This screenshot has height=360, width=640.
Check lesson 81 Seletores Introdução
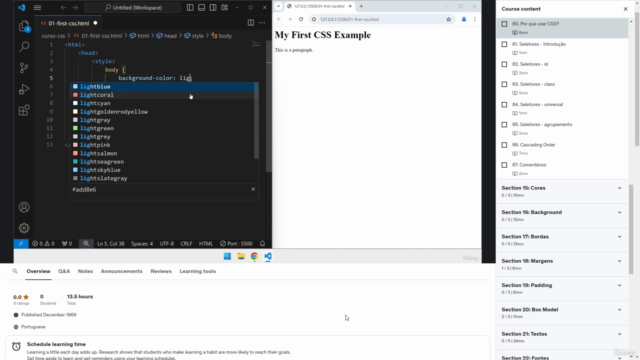(504, 44)
